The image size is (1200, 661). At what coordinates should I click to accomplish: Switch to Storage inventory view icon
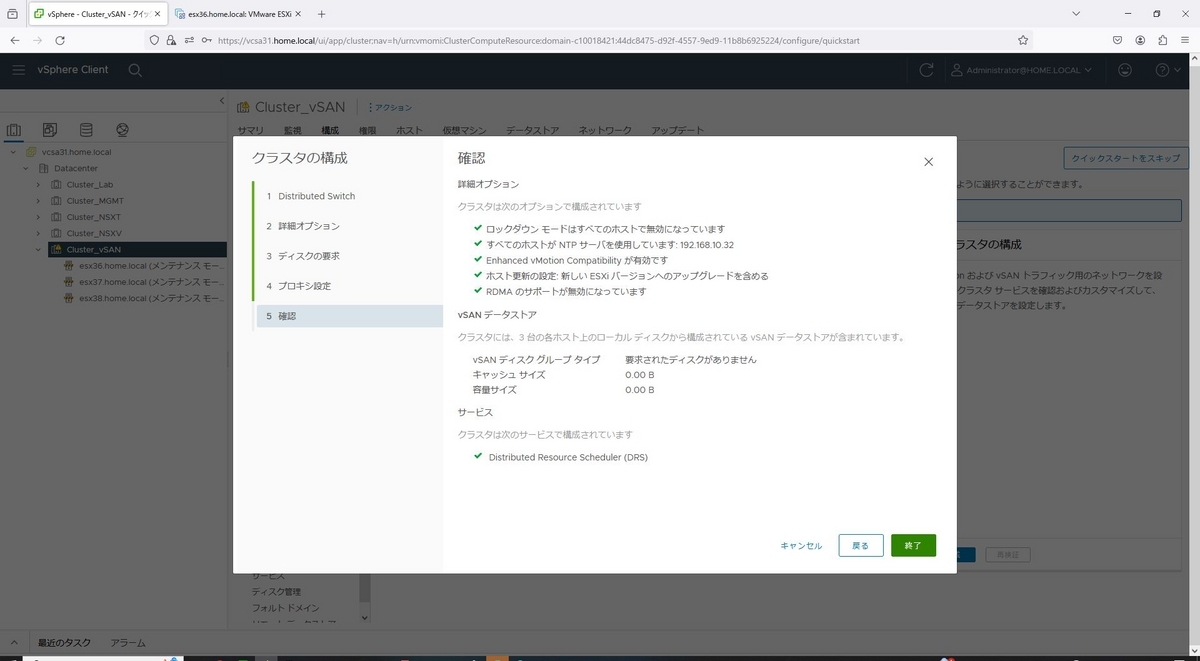[86, 130]
